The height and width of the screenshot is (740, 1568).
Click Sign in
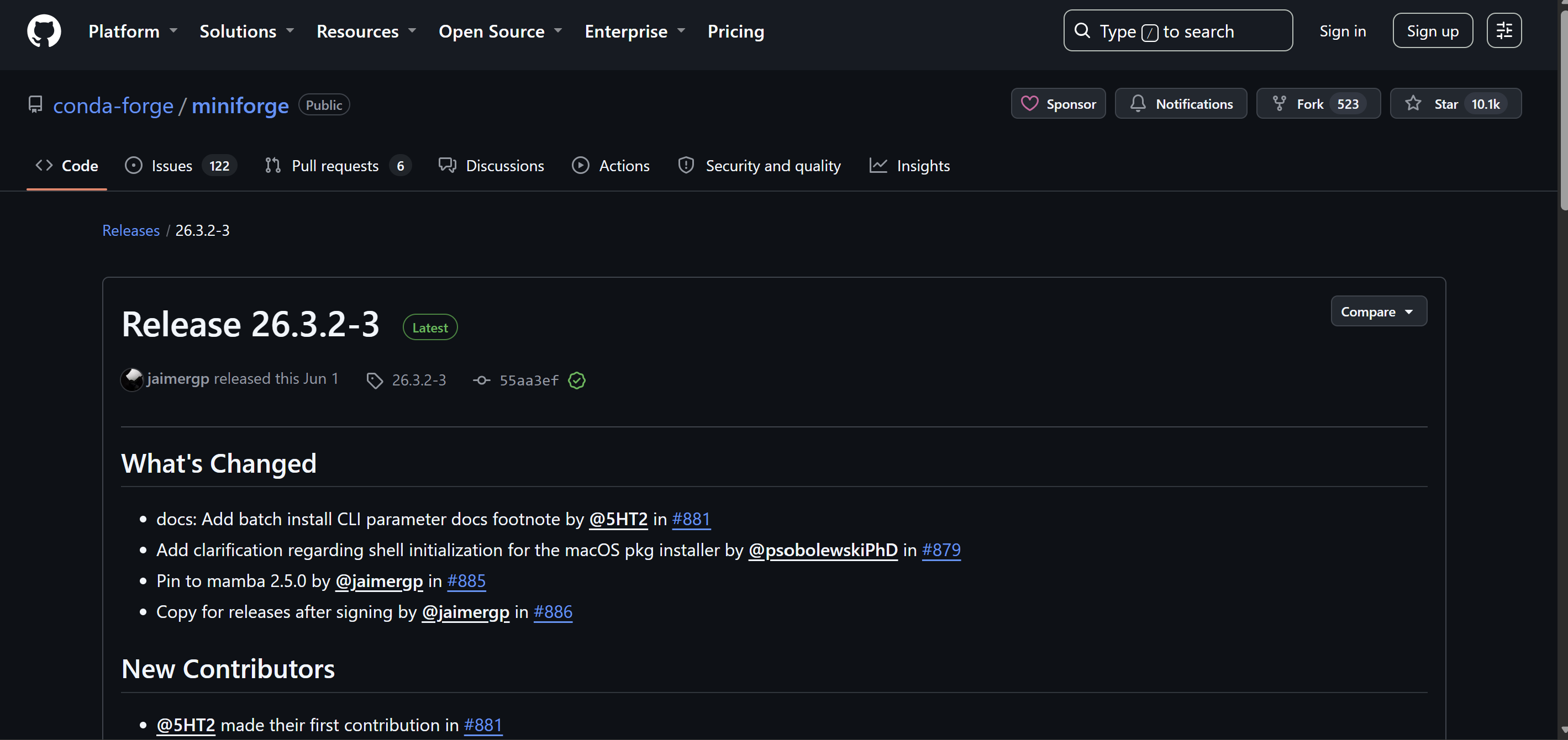coord(1342,31)
